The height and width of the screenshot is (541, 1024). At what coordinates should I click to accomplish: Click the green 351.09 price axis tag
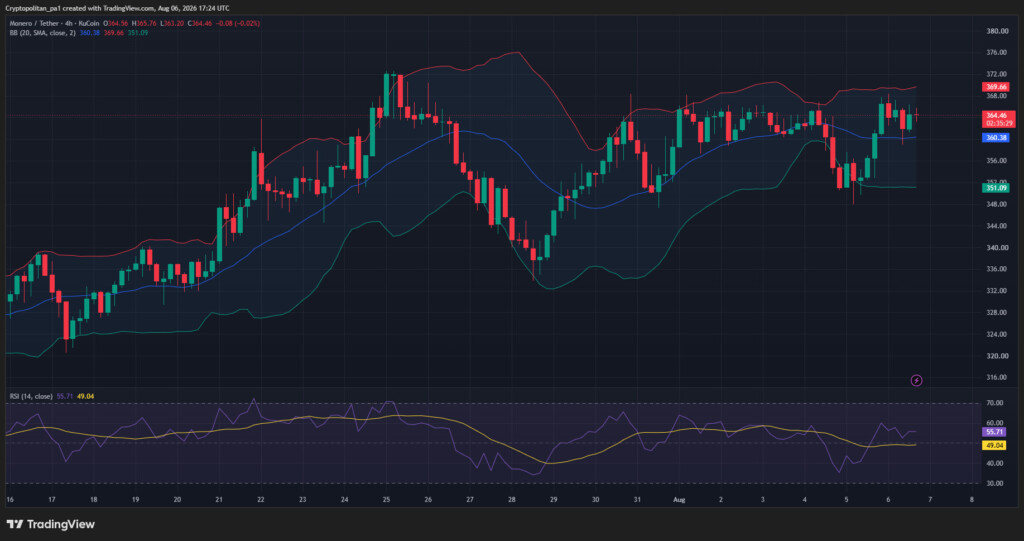[x=997, y=188]
